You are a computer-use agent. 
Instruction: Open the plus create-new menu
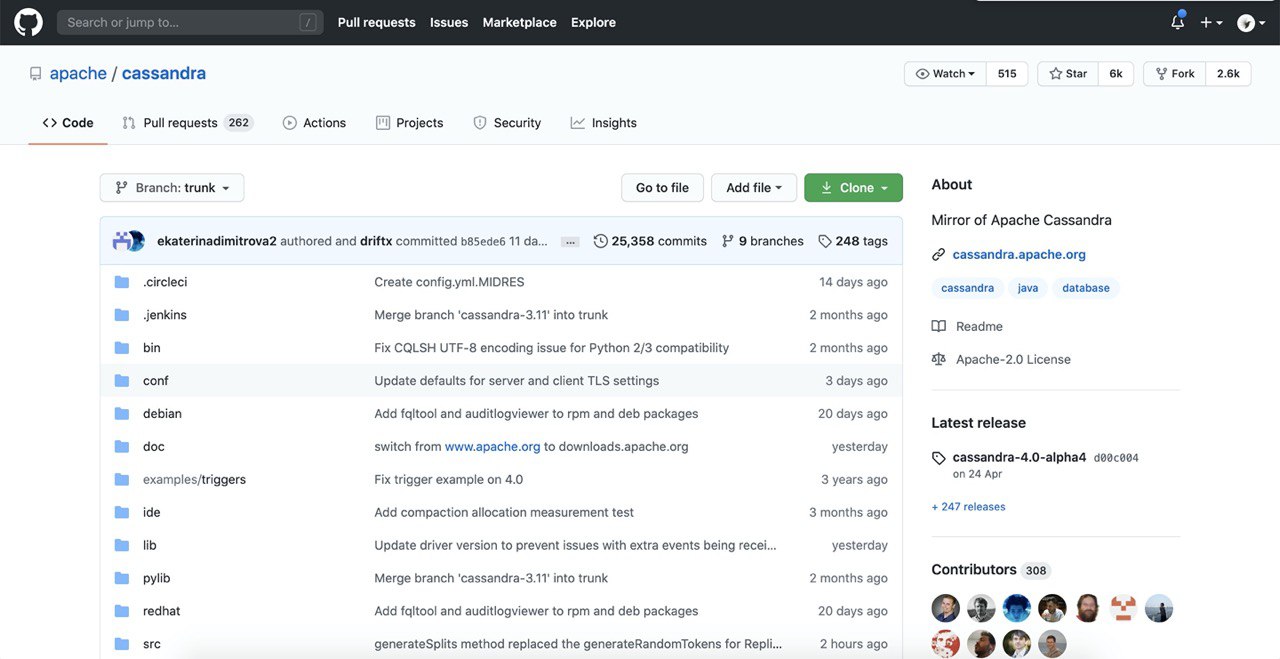tap(1211, 22)
